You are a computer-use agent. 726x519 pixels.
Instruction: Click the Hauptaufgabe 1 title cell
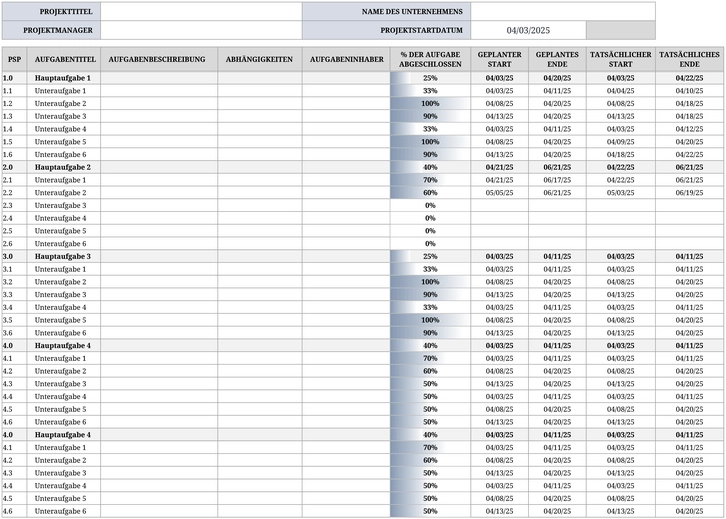click(x=64, y=78)
